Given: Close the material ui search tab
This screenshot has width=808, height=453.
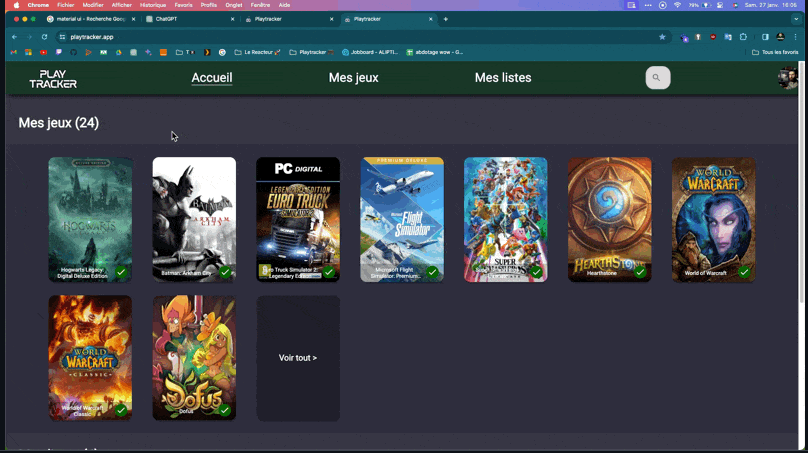Looking at the screenshot, I should tap(133, 19).
